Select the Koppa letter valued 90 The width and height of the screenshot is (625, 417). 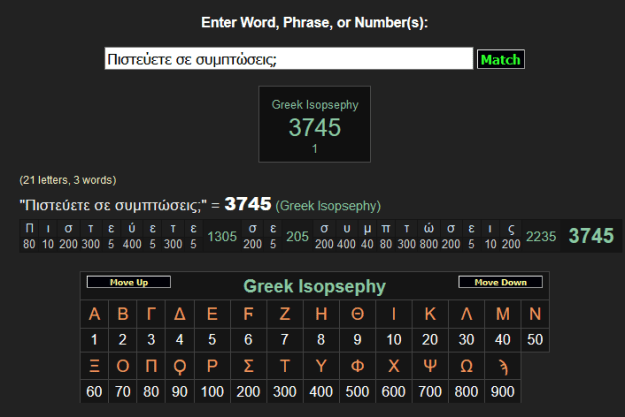[180, 365]
